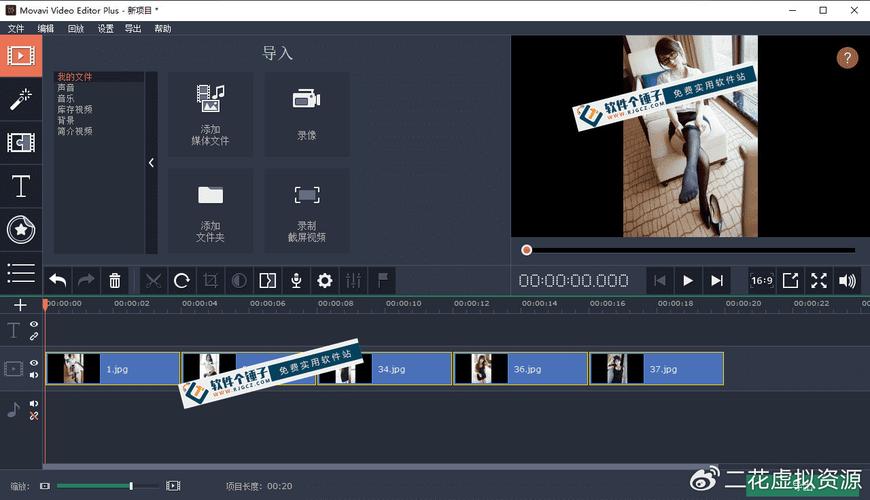Screen dimensions: 870x500
Task: Open the 16:9 aspect ratio dropdown
Action: point(761,281)
